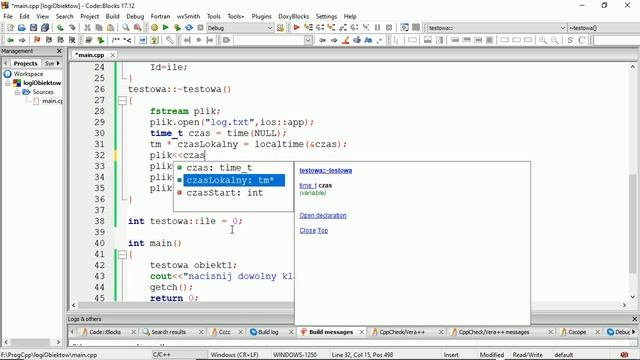Click the DoxyBlocks block comment icon
Image resolution: width=640 pixels, height=360 pixels.
coord(116,40)
